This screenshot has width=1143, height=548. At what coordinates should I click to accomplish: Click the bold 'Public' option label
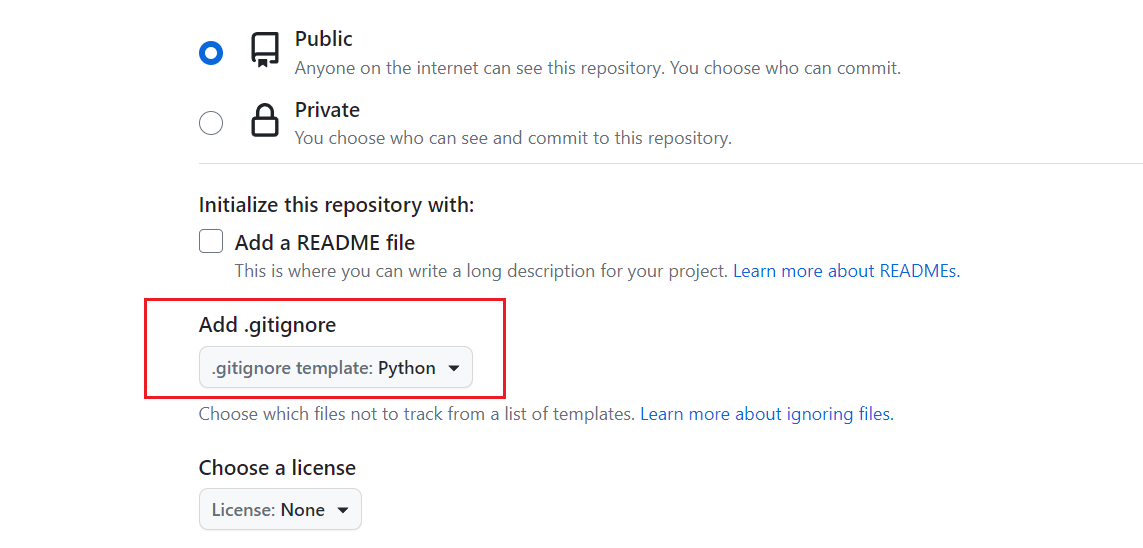point(324,39)
